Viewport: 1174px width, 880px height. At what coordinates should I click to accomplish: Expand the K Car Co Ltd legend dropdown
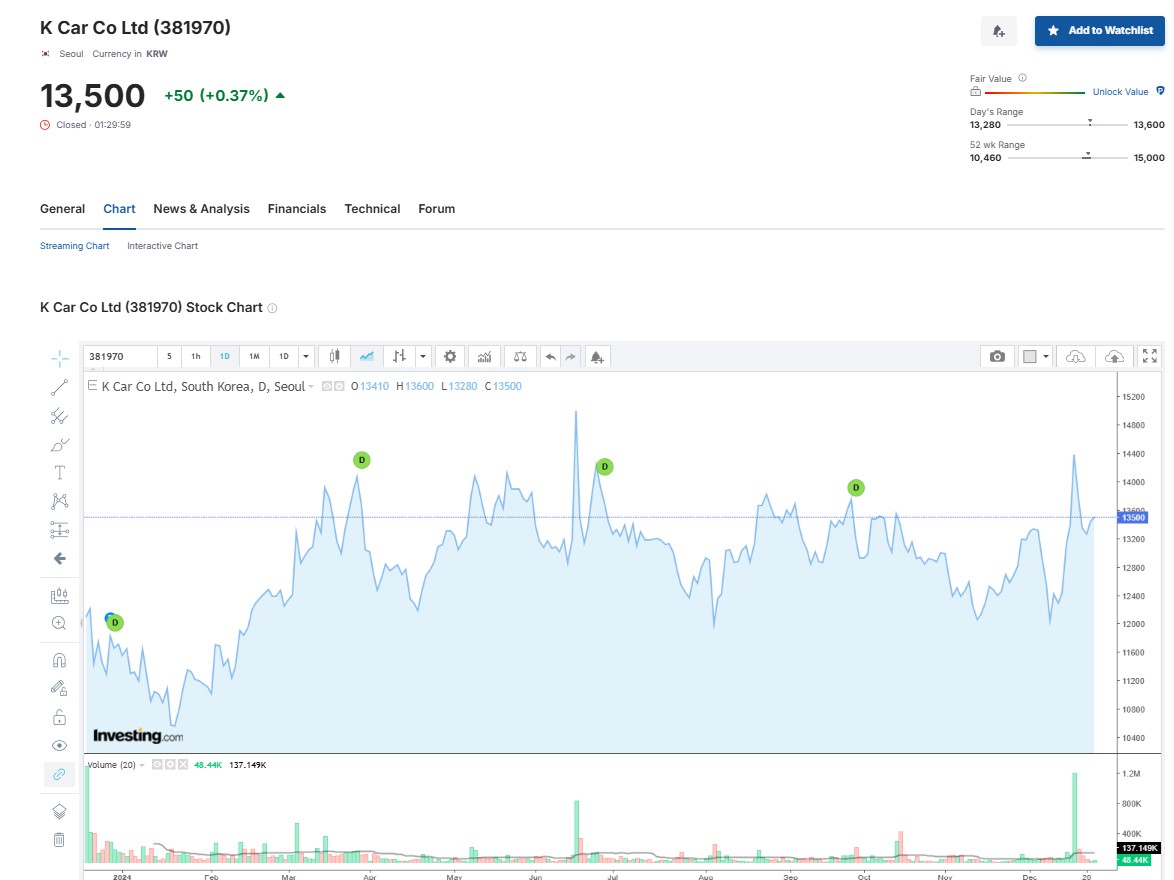pyautogui.click(x=311, y=386)
